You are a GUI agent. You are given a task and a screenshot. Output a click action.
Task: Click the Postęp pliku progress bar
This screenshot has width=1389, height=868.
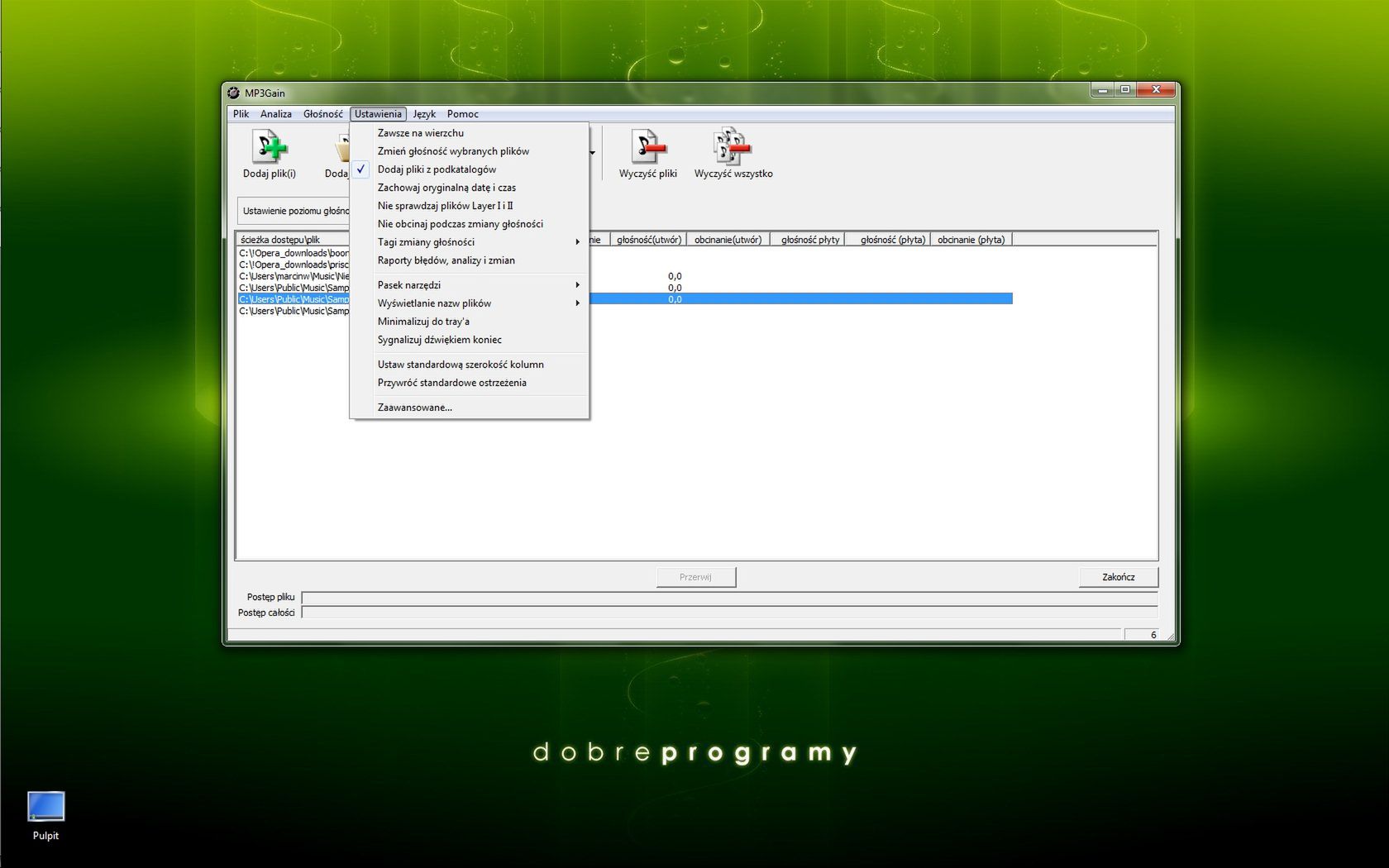tap(730, 597)
